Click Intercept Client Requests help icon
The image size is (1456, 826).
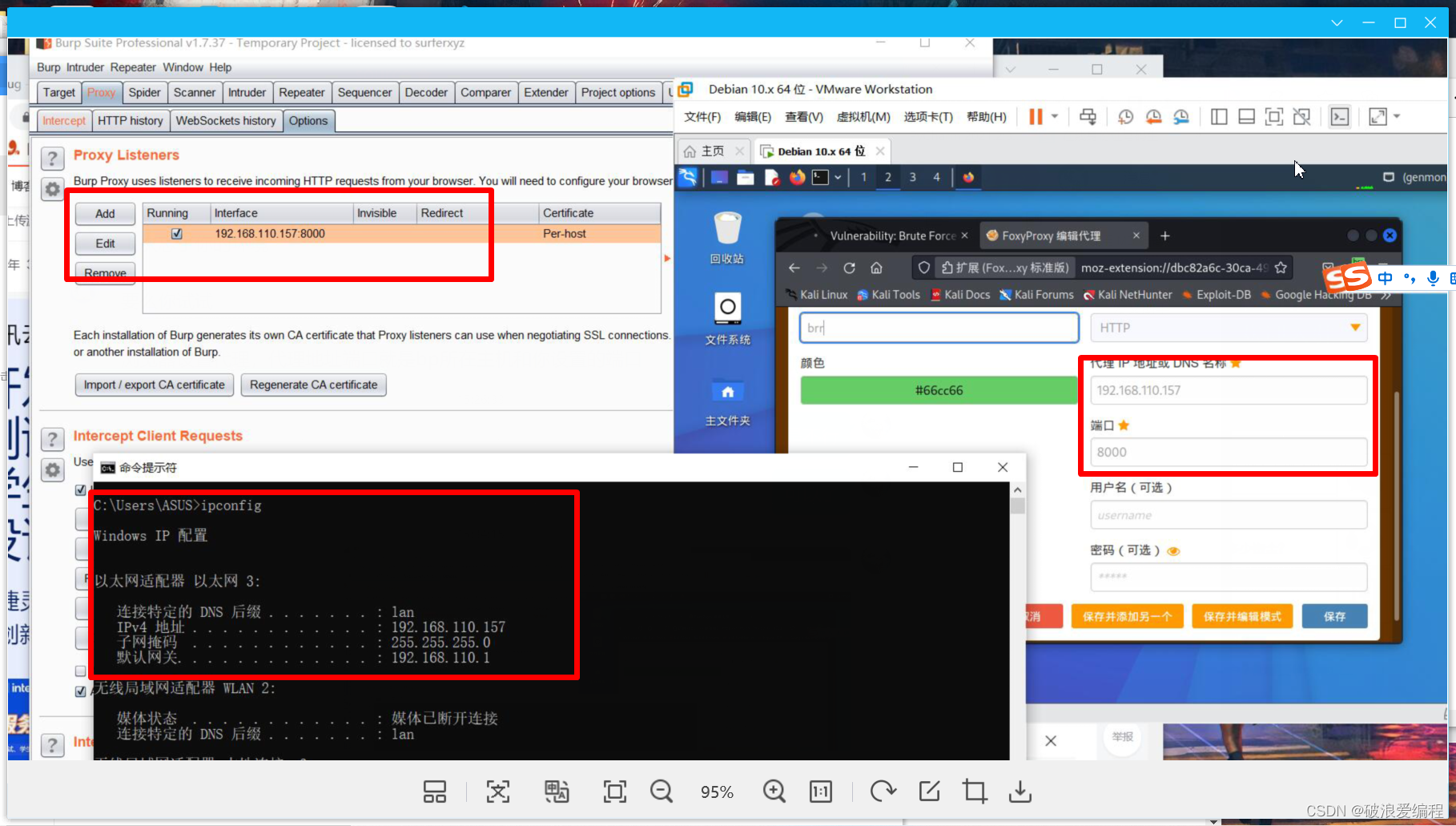click(52, 438)
